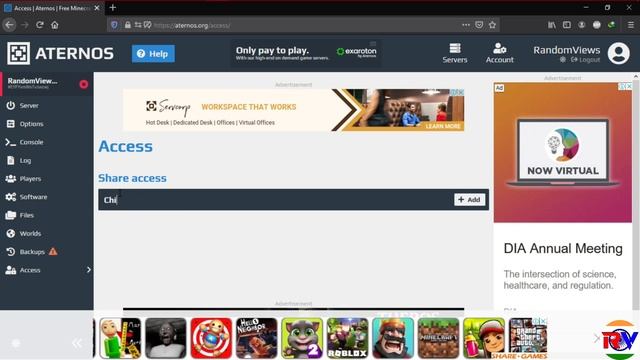This screenshot has width=640, height=360.
Task: Click the RandomViews profile avatar
Action: [618, 53]
